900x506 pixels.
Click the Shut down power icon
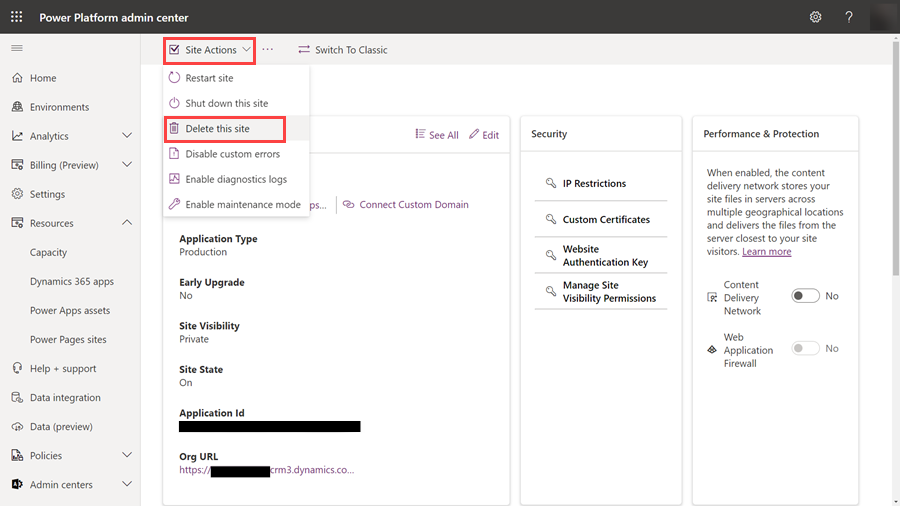click(x=174, y=103)
